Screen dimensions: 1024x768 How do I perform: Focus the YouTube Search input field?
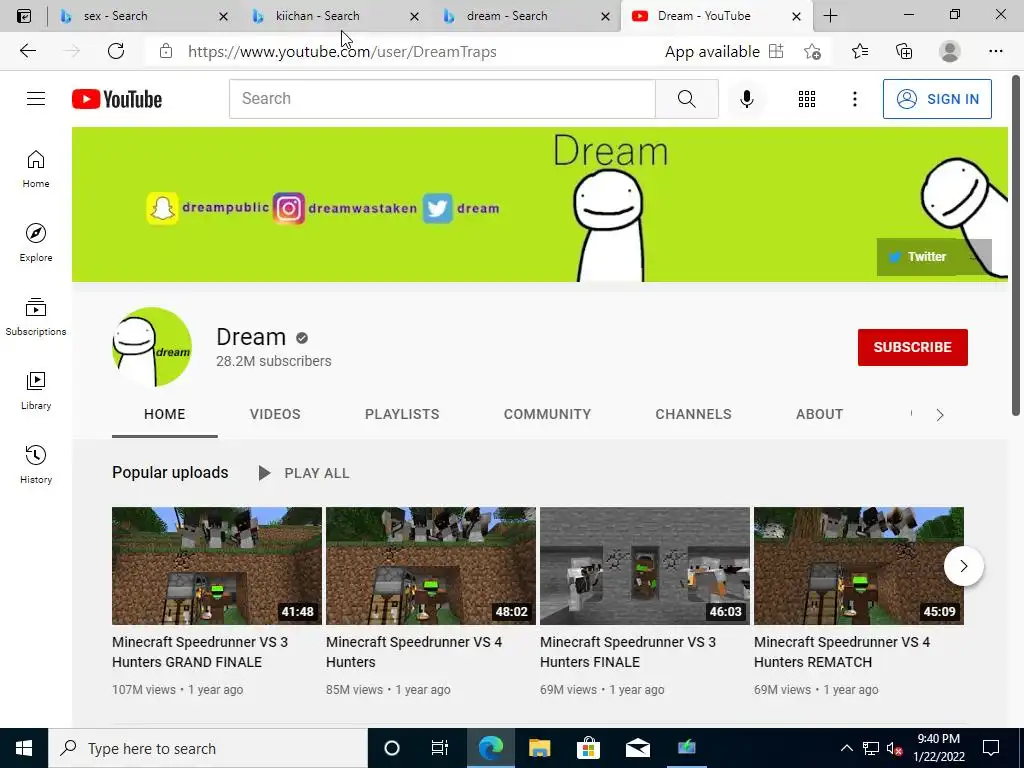coord(442,99)
